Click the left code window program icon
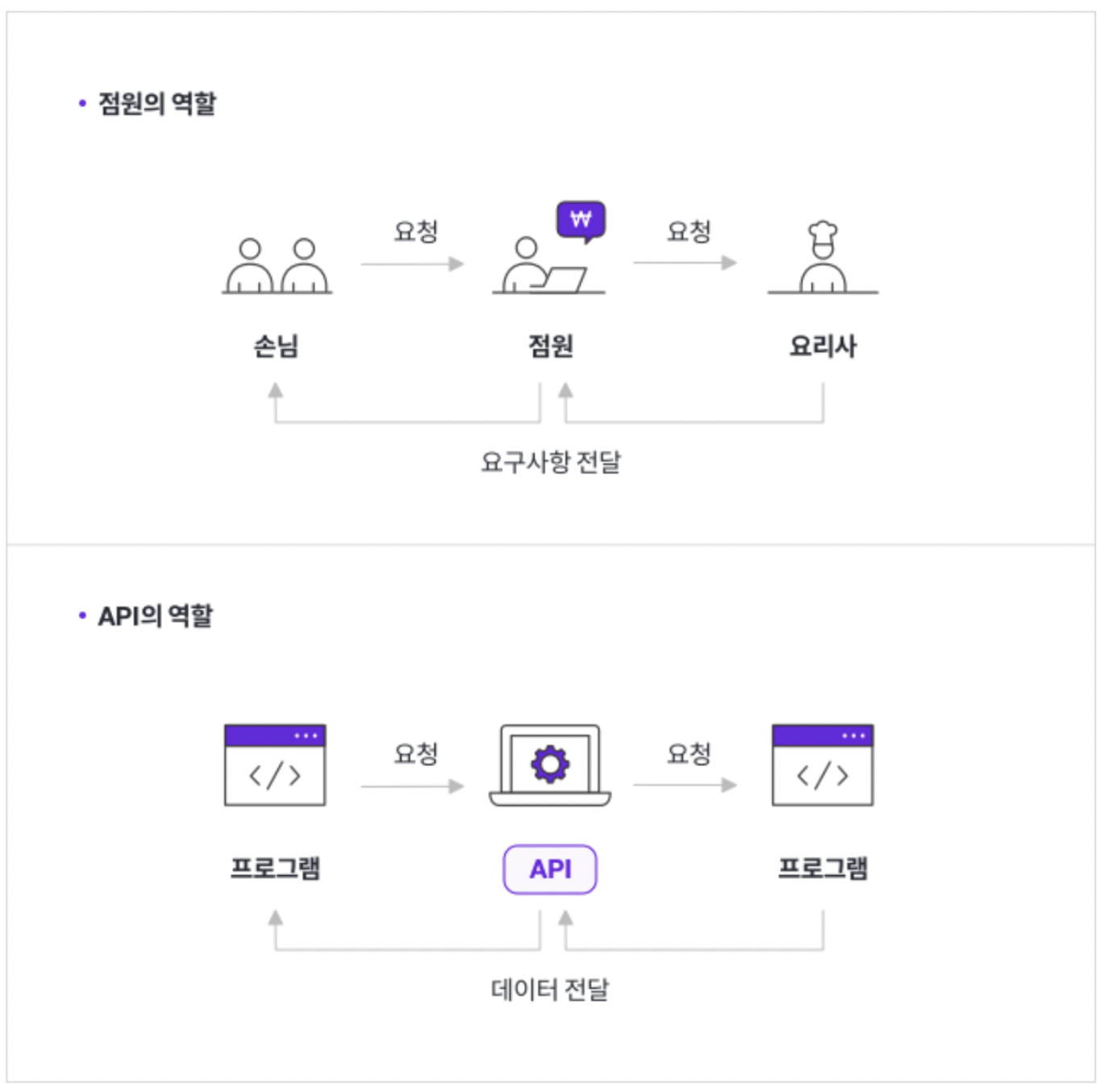 pyautogui.click(x=275, y=765)
